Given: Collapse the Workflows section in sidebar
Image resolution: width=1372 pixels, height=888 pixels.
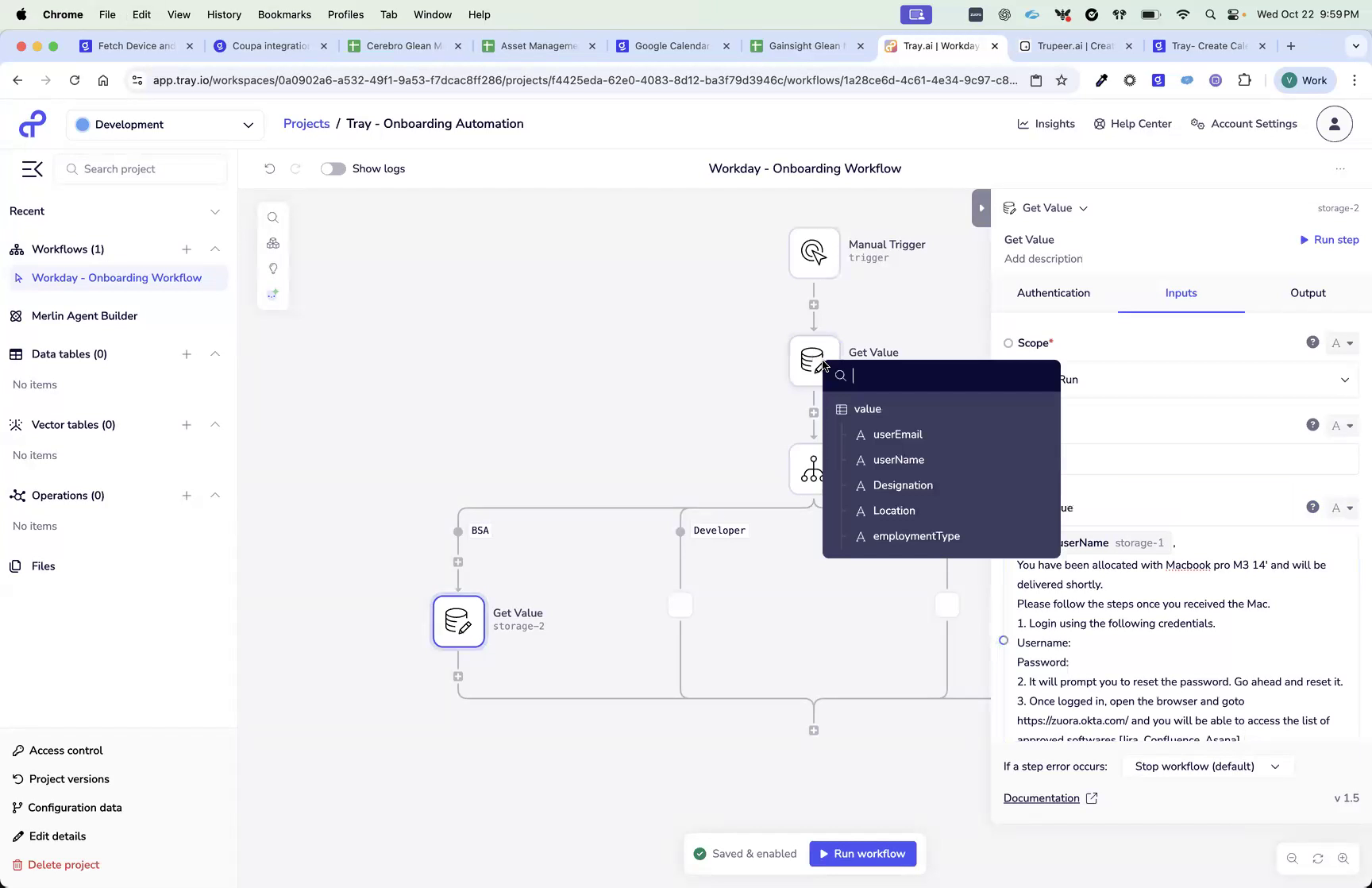Looking at the screenshot, I should click(x=215, y=249).
